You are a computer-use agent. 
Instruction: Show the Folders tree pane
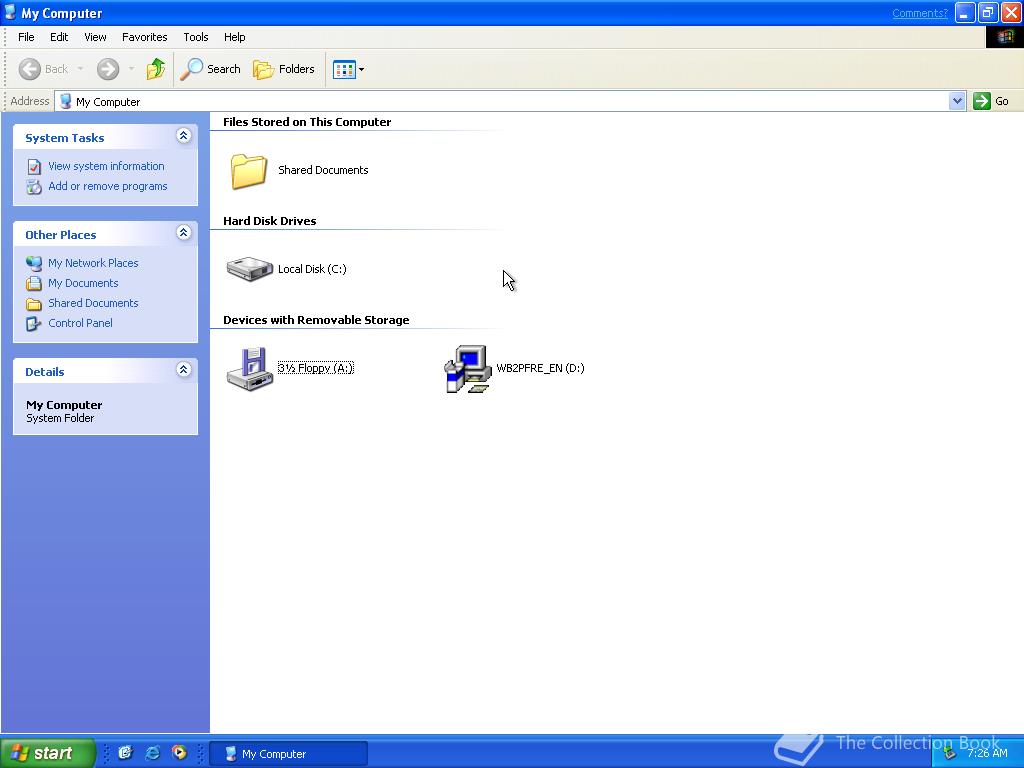[x=283, y=69]
